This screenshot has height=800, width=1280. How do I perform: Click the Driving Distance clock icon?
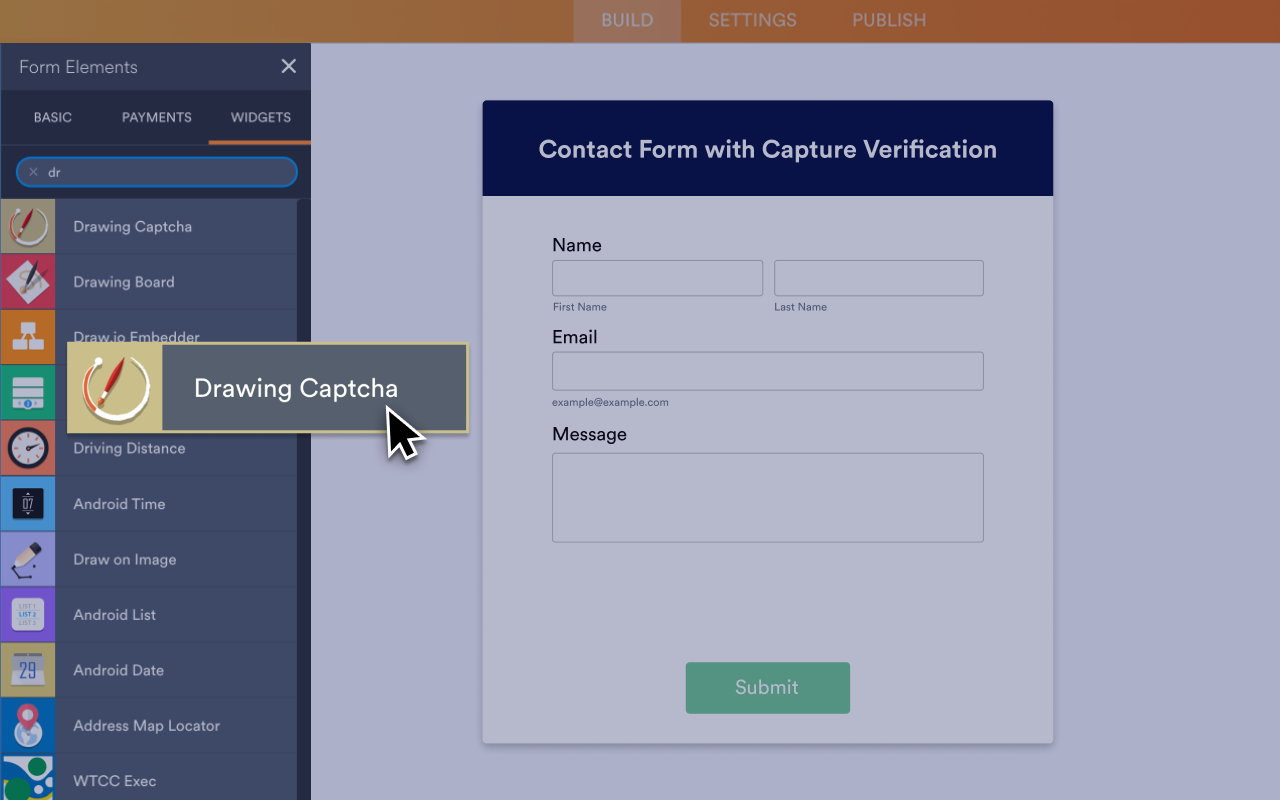coord(29,448)
